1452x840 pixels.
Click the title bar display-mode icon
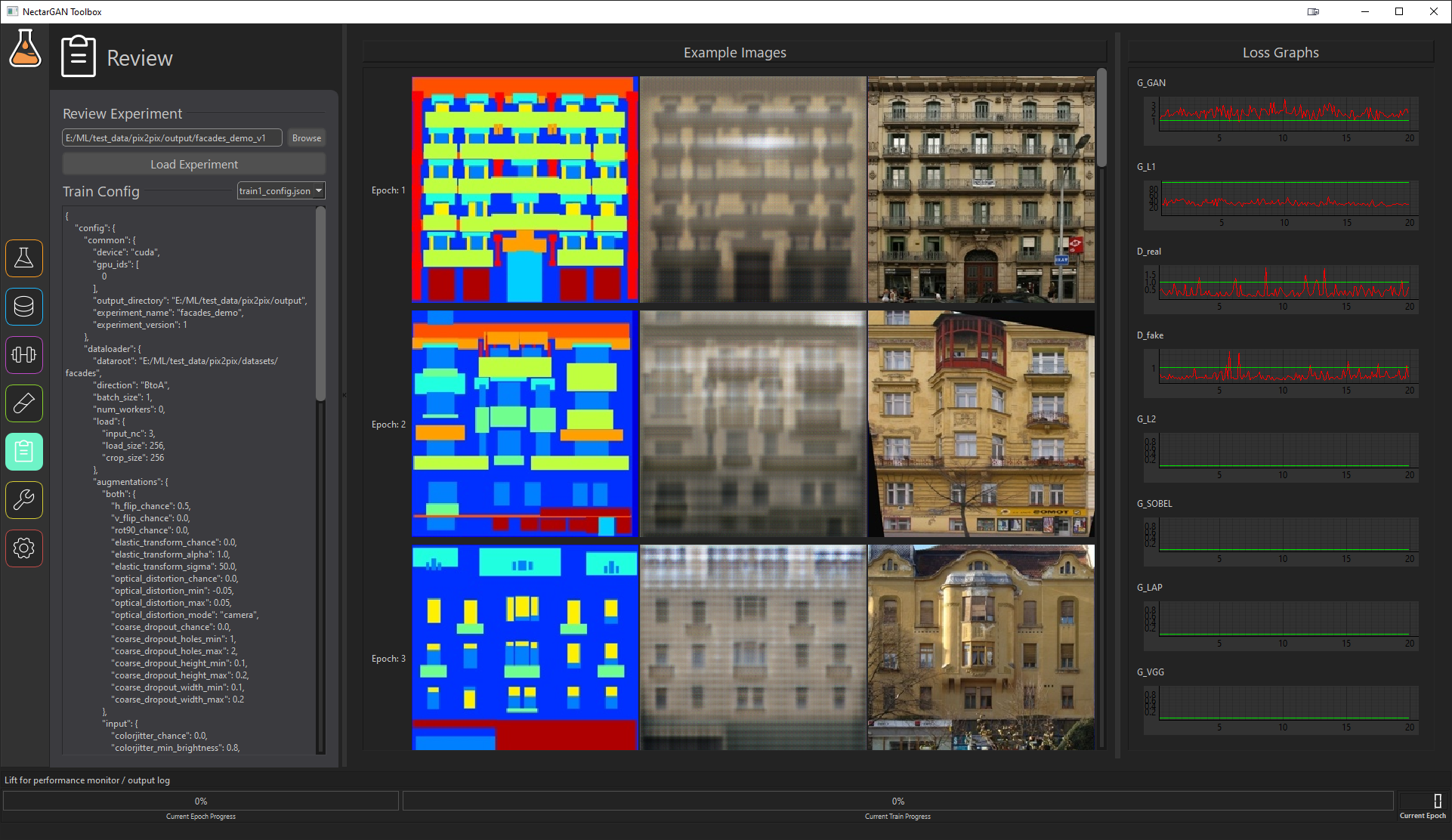(x=1313, y=11)
